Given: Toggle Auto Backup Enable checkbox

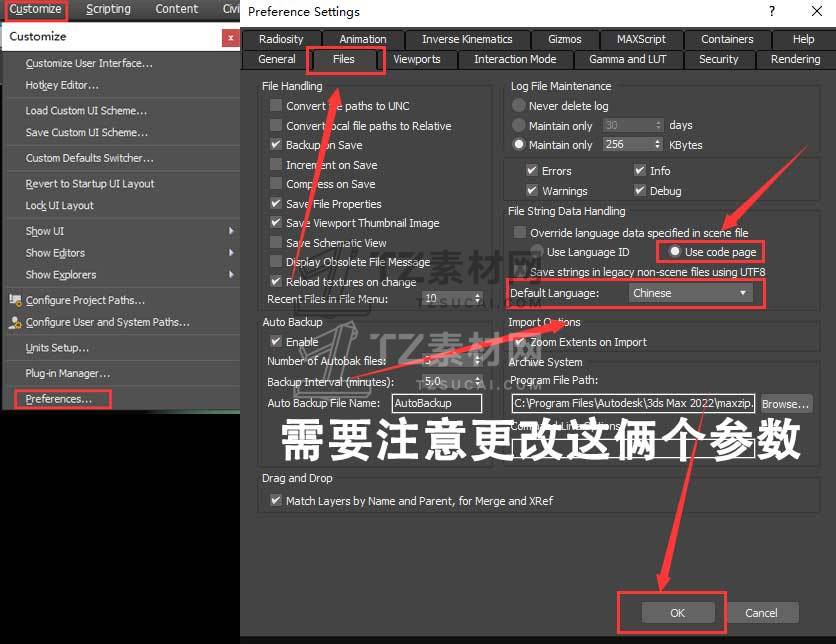Looking at the screenshot, I should coord(276,341).
